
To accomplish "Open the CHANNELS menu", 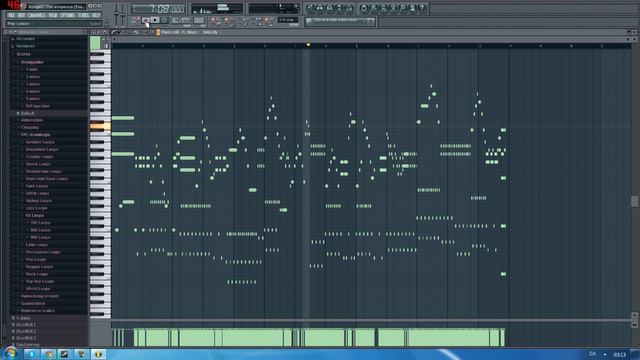I will click(37, 15).
